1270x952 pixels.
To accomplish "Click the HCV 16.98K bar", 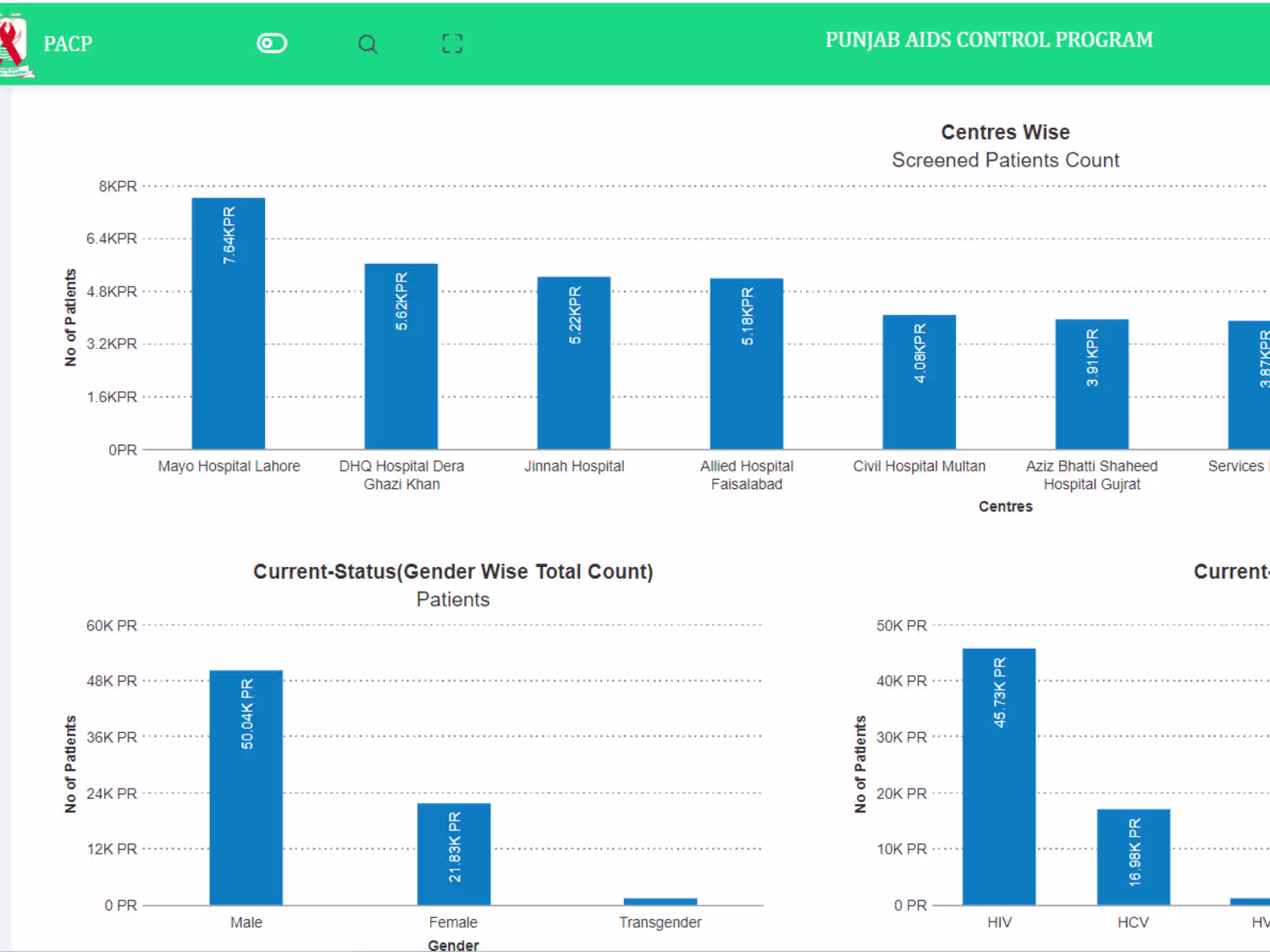I will coord(1134,857).
